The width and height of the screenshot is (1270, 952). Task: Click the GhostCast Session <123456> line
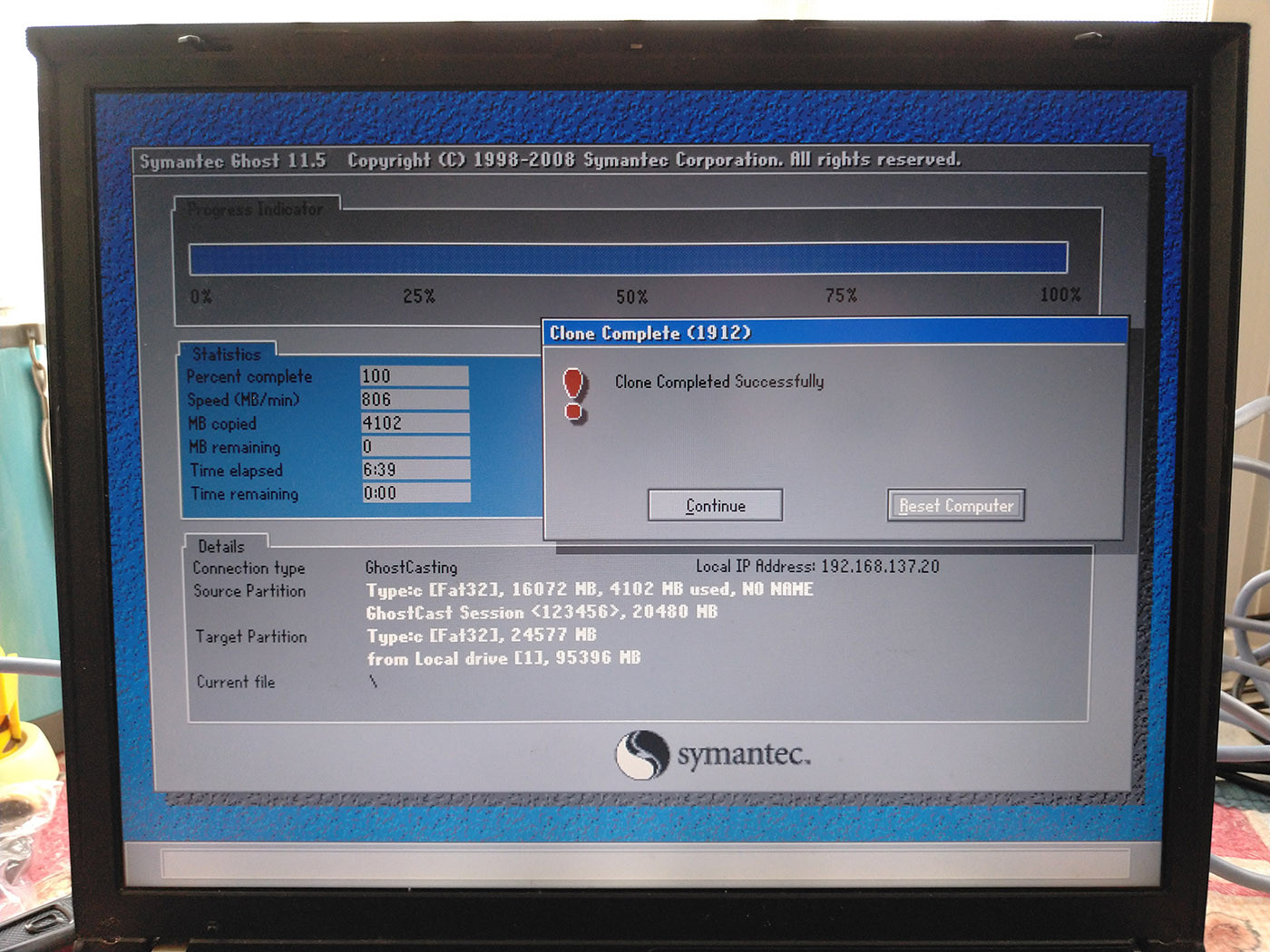click(542, 612)
